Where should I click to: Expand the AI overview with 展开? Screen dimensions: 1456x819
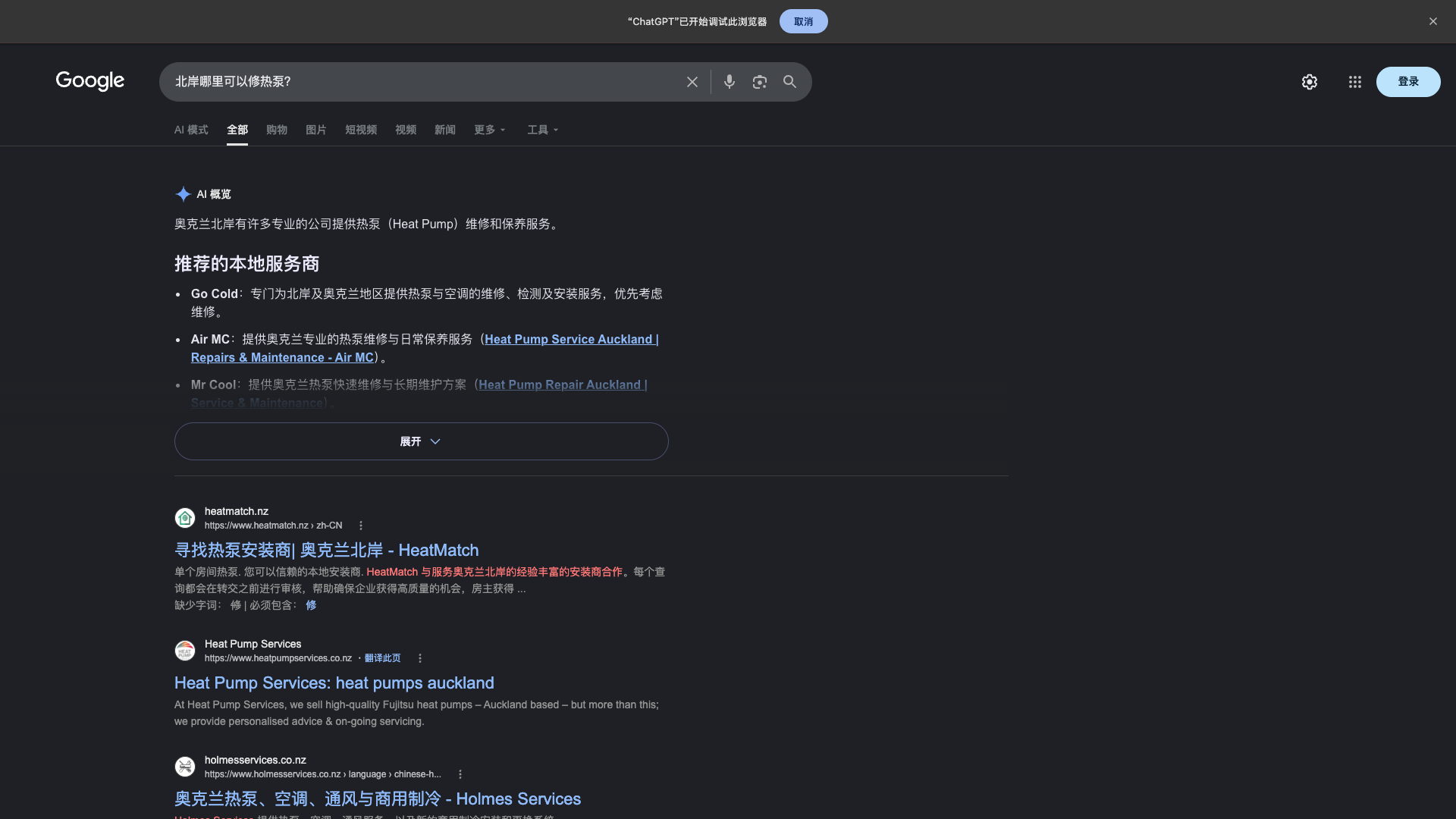point(421,441)
